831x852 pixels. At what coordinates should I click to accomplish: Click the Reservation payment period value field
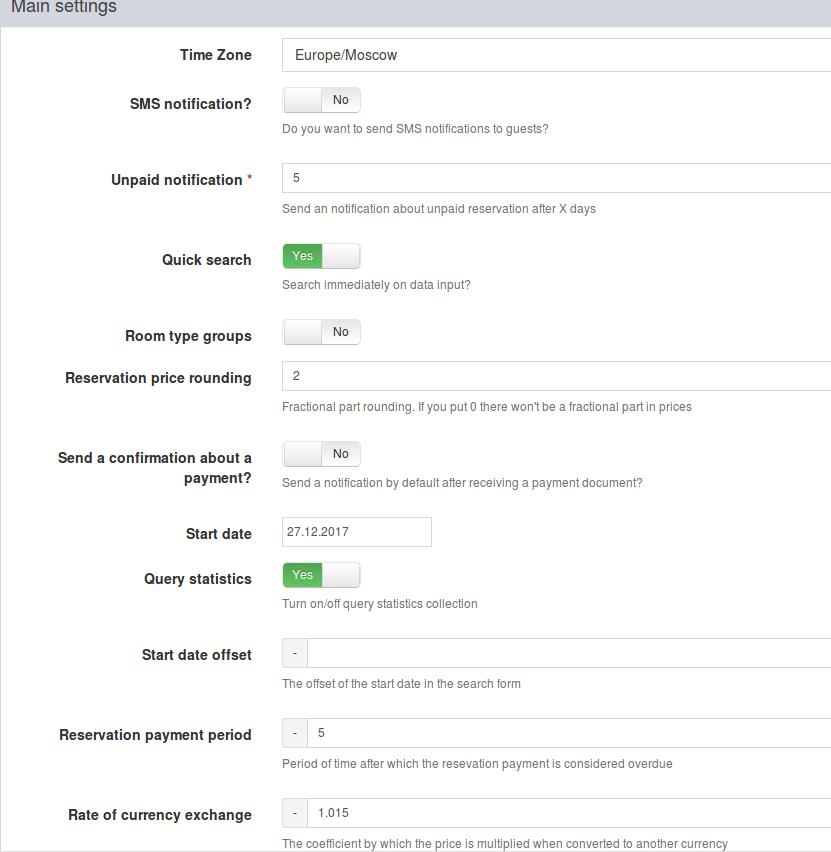click(569, 733)
